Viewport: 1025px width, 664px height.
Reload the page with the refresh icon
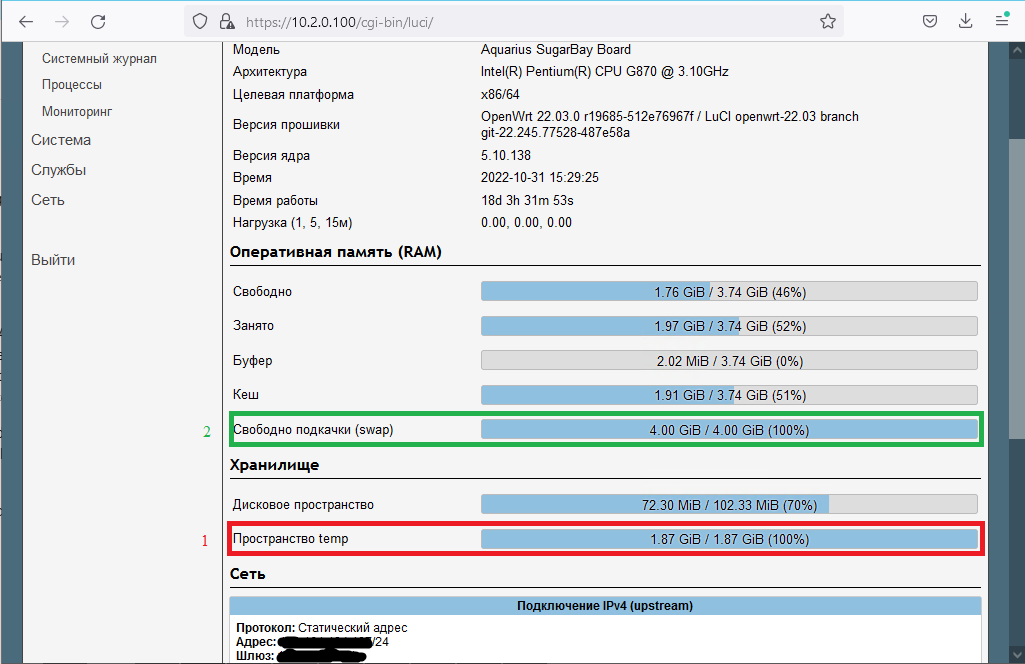click(x=98, y=21)
